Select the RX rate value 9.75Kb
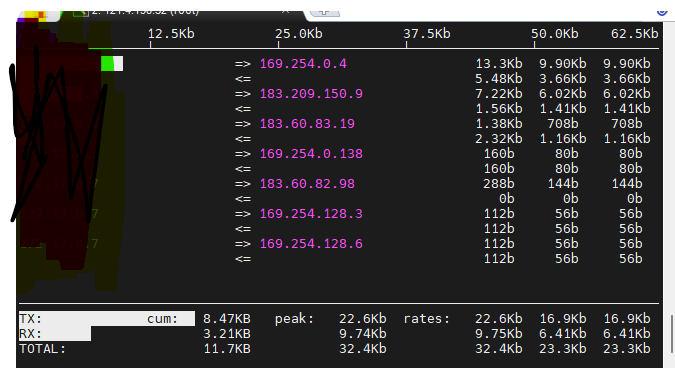 (x=499, y=334)
